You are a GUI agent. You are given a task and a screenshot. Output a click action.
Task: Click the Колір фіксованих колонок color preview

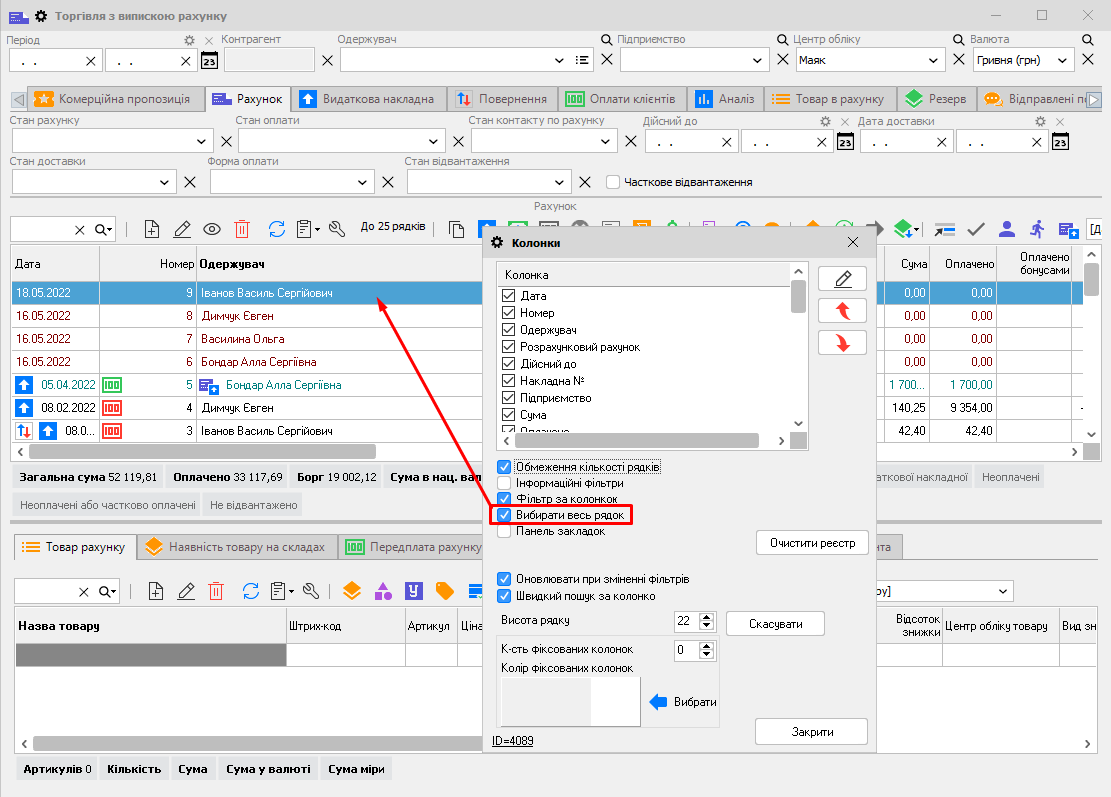(570, 701)
